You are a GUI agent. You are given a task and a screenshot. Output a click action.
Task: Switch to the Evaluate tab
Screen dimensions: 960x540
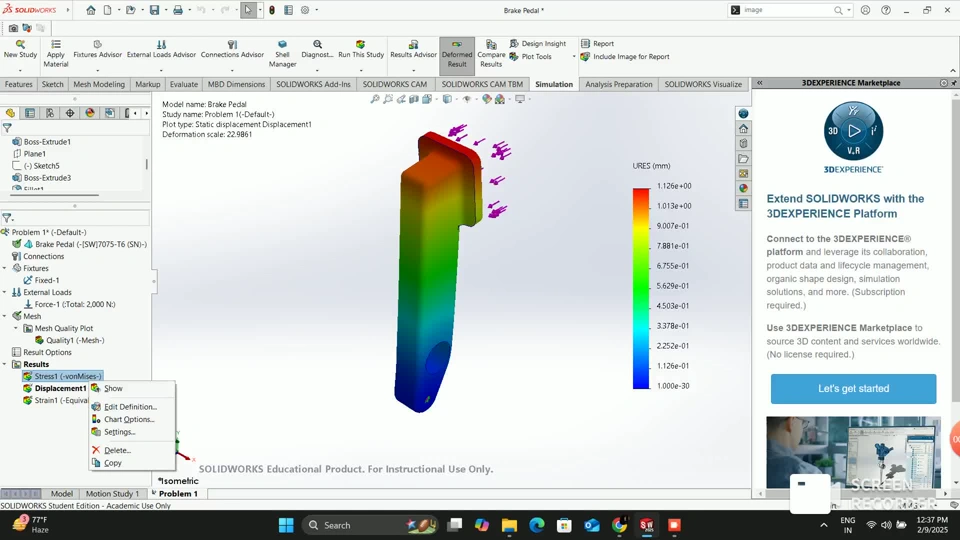(184, 84)
